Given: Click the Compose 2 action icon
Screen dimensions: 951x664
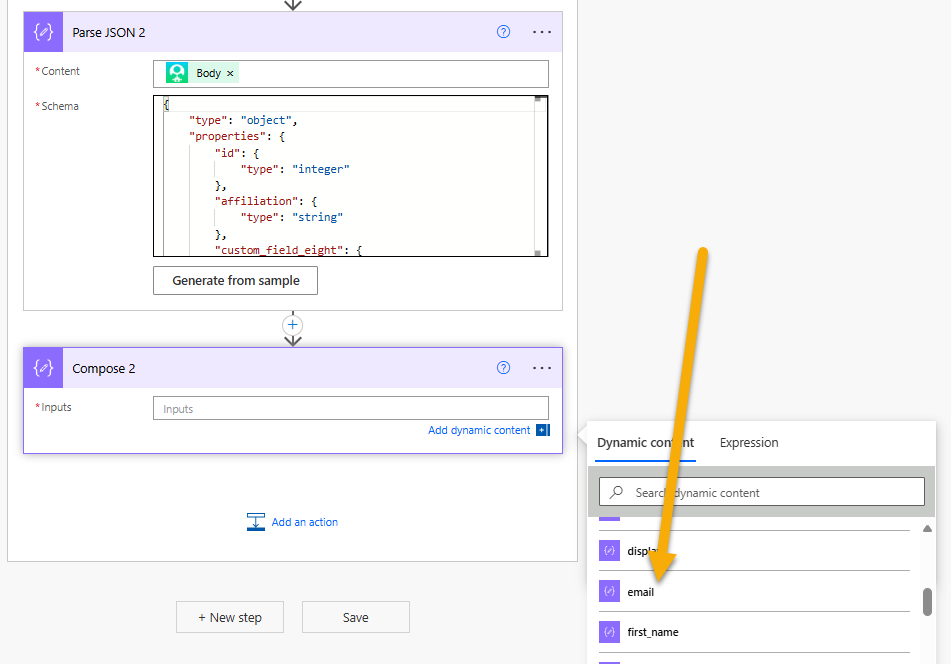Looking at the screenshot, I should pos(43,368).
